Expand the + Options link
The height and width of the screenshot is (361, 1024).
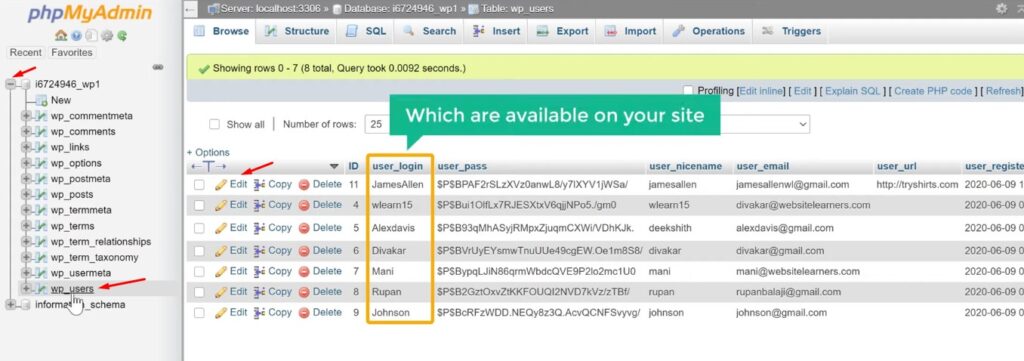[x=208, y=152]
